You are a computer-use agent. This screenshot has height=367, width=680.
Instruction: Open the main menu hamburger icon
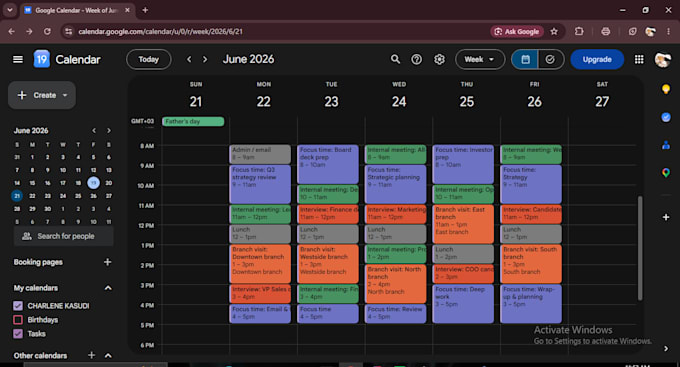pos(18,59)
